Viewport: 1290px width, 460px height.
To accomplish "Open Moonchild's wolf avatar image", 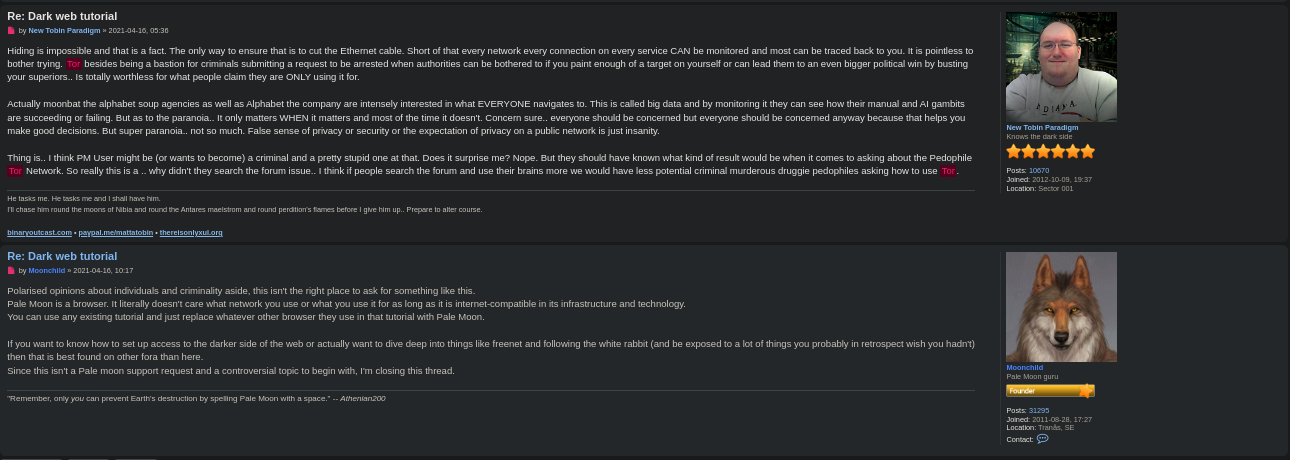I will pos(1061,307).
